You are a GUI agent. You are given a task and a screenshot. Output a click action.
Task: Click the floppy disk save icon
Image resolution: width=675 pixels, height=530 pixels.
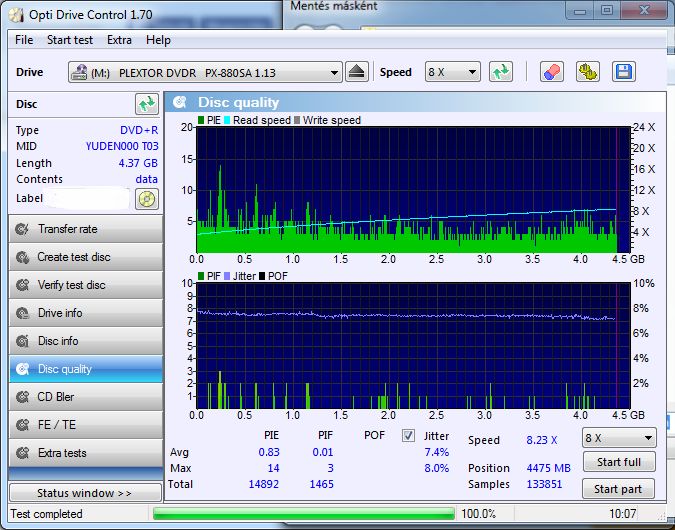pos(624,72)
